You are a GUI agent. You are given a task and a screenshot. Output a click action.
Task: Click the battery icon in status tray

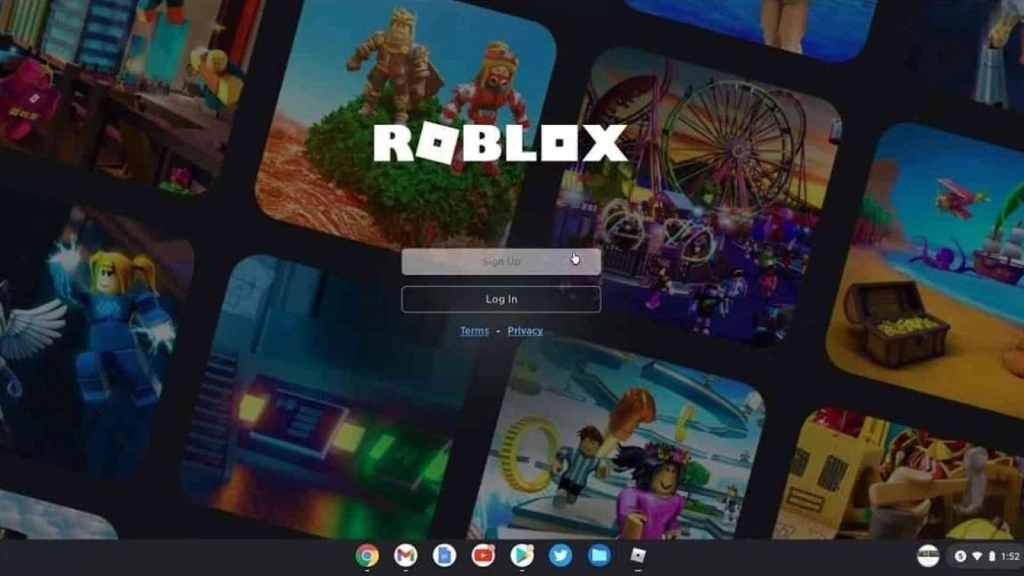pos(991,556)
